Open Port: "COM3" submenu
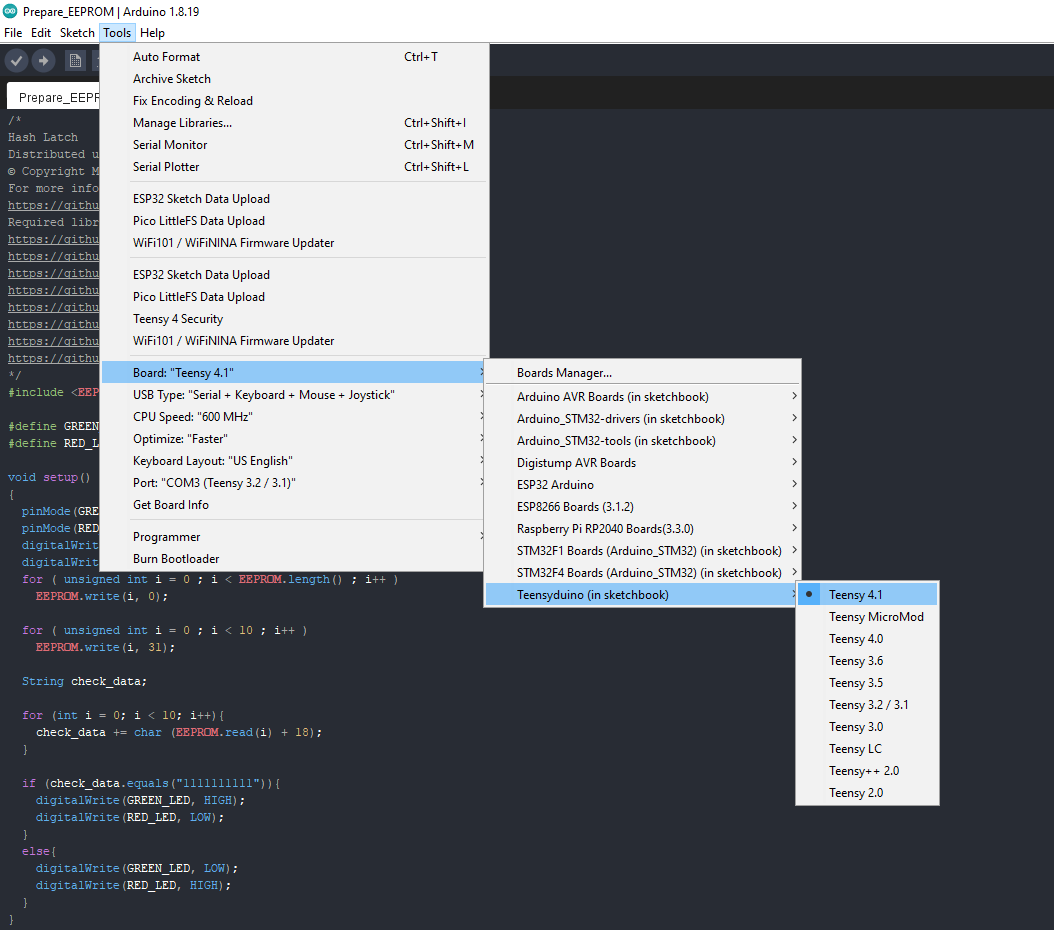This screenshot has height=930, width=1054. coord(294,483)
